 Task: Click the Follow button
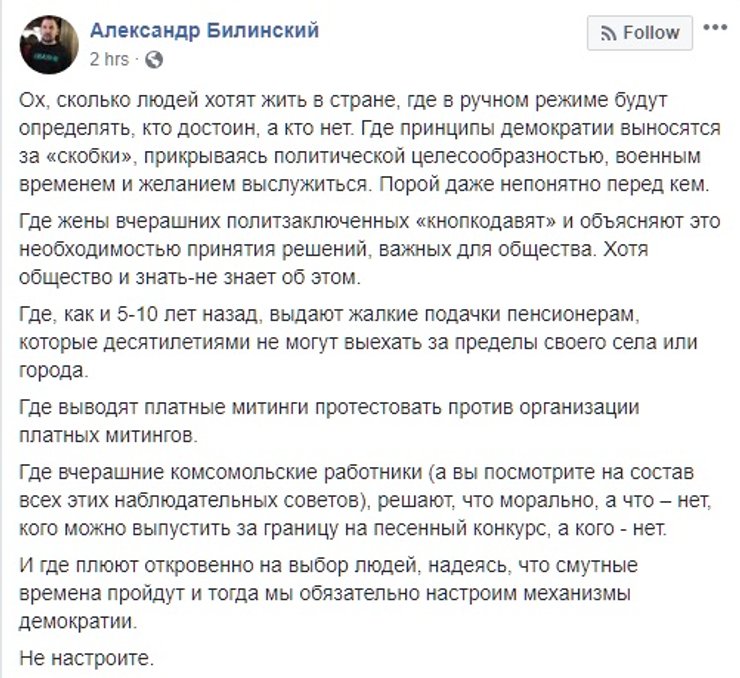(x=638, y=33)
